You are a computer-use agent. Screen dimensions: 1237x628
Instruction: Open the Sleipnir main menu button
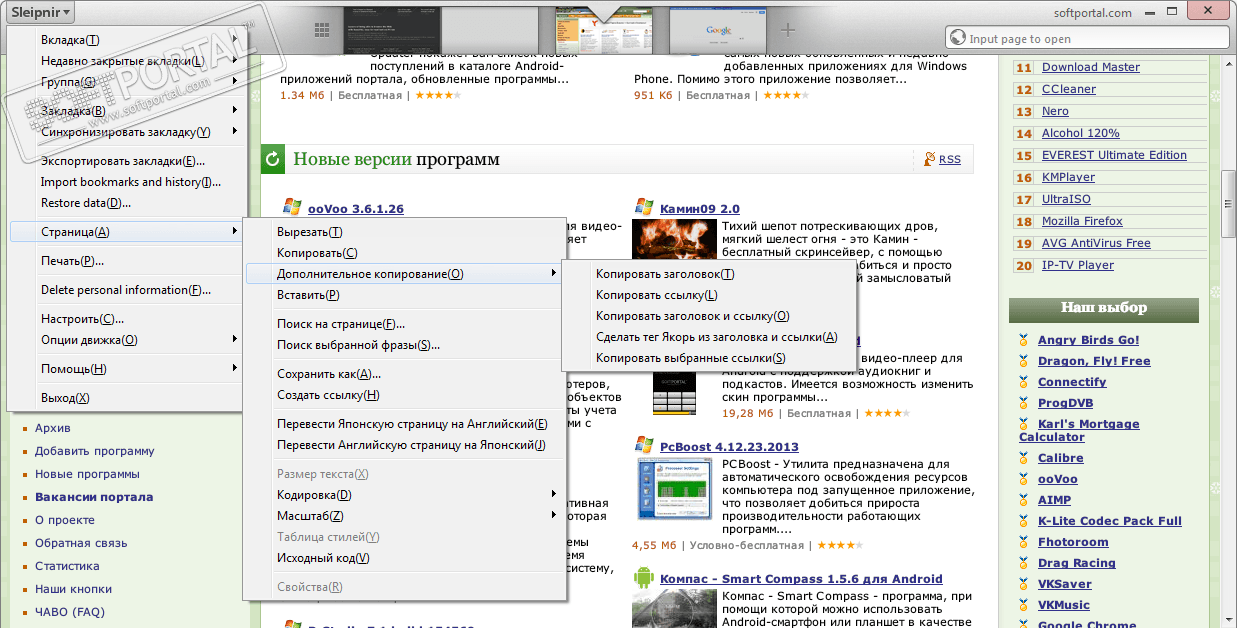(39, 13)
